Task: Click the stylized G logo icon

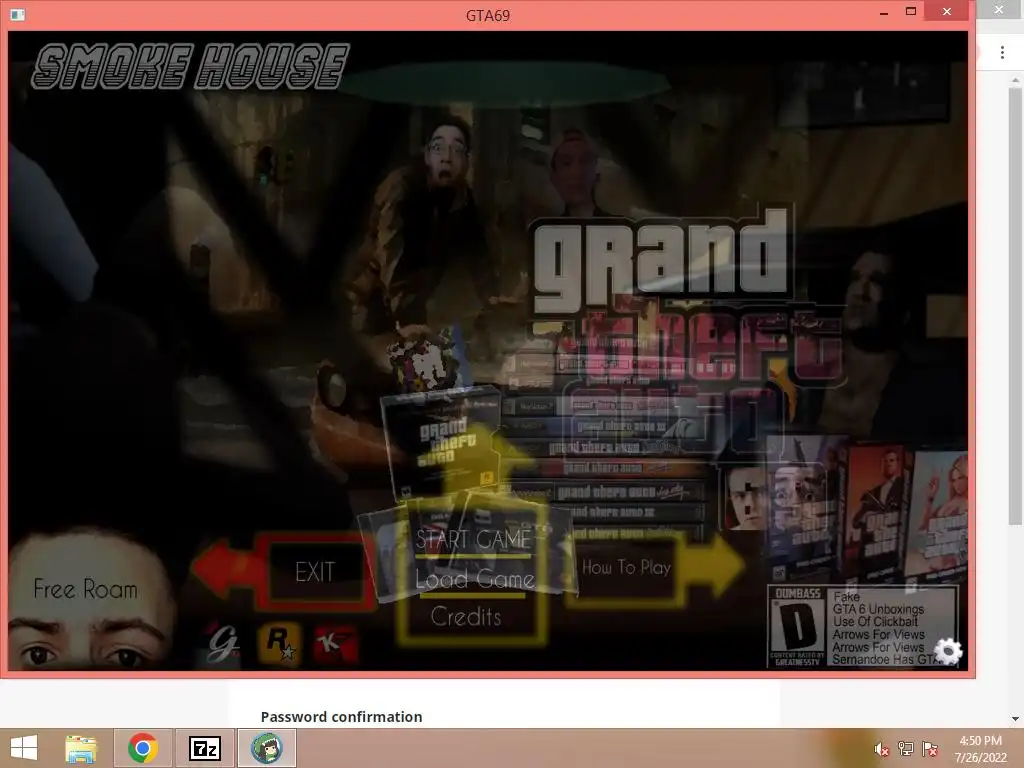Action: pos(222,643)
